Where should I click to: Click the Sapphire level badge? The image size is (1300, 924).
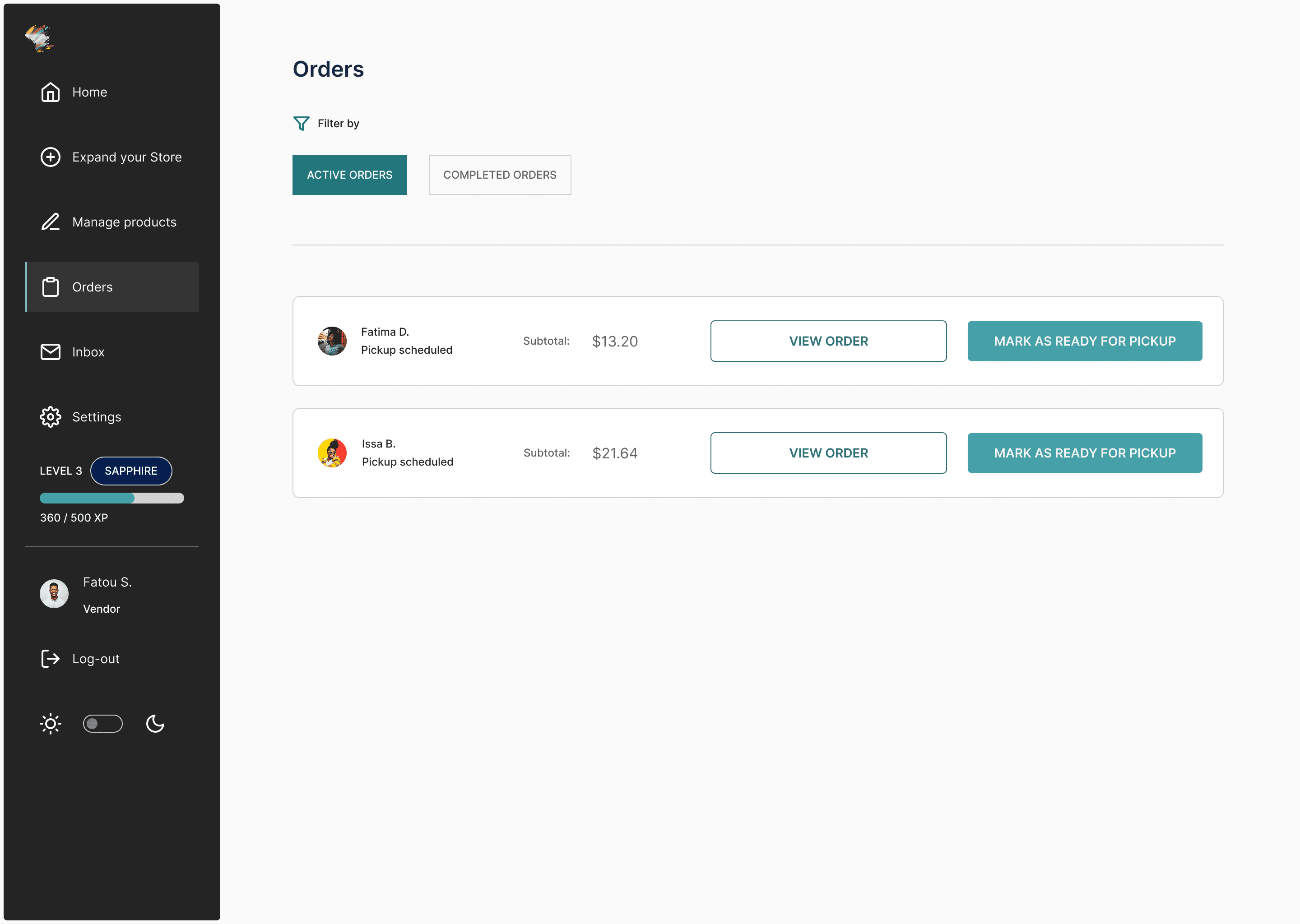point(131,471)
